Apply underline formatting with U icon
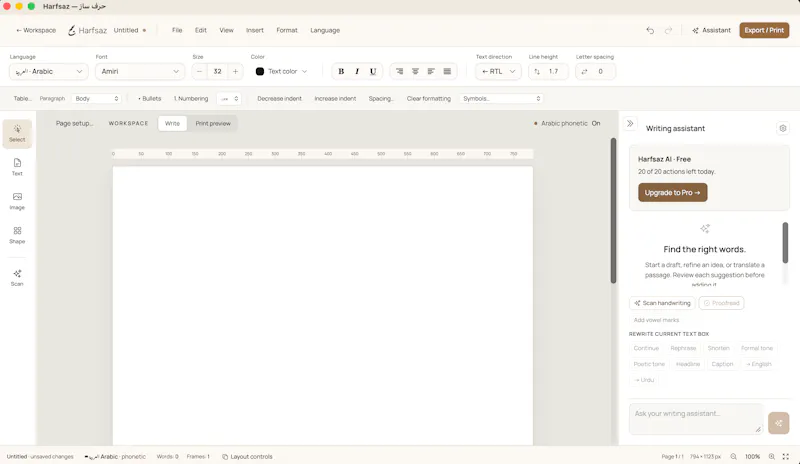800x464 pixels. 373,71
